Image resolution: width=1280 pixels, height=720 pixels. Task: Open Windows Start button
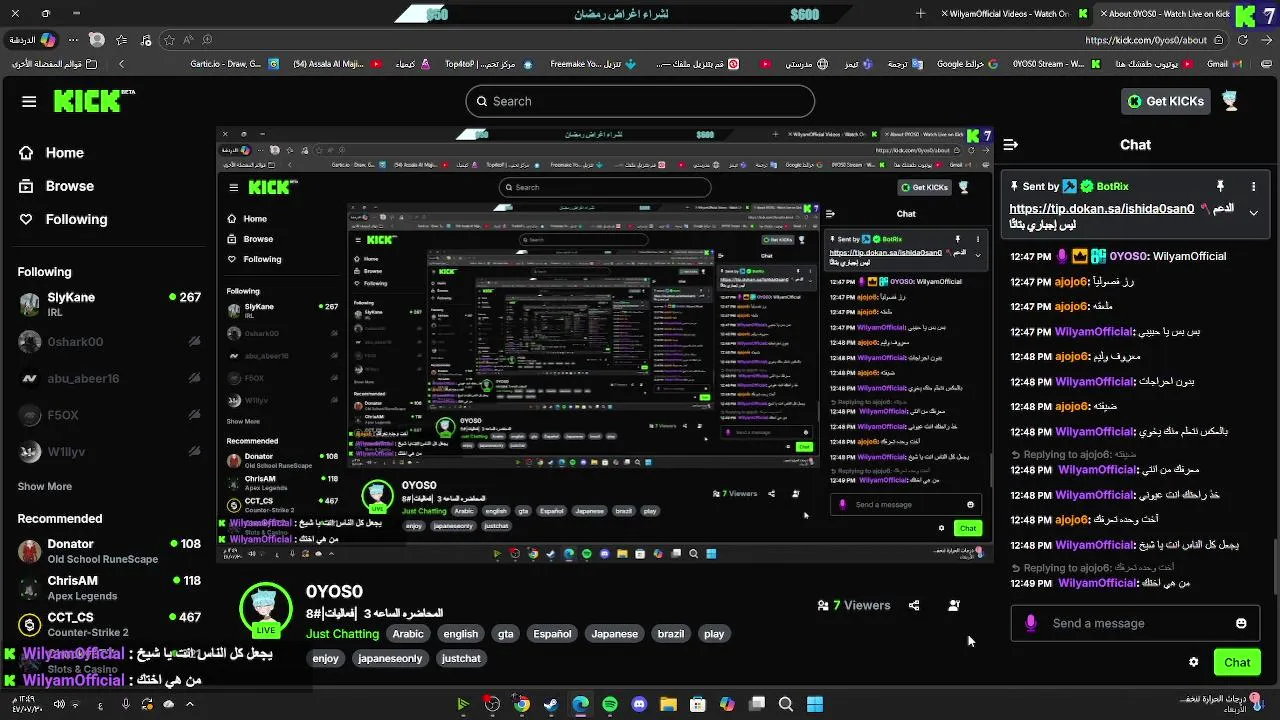[815, 705]
